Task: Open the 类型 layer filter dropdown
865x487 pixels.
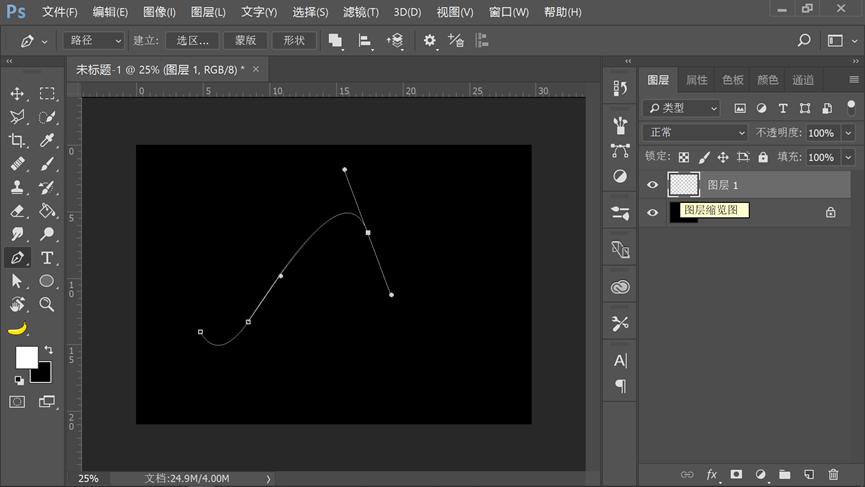Action: tap(682, 108)
